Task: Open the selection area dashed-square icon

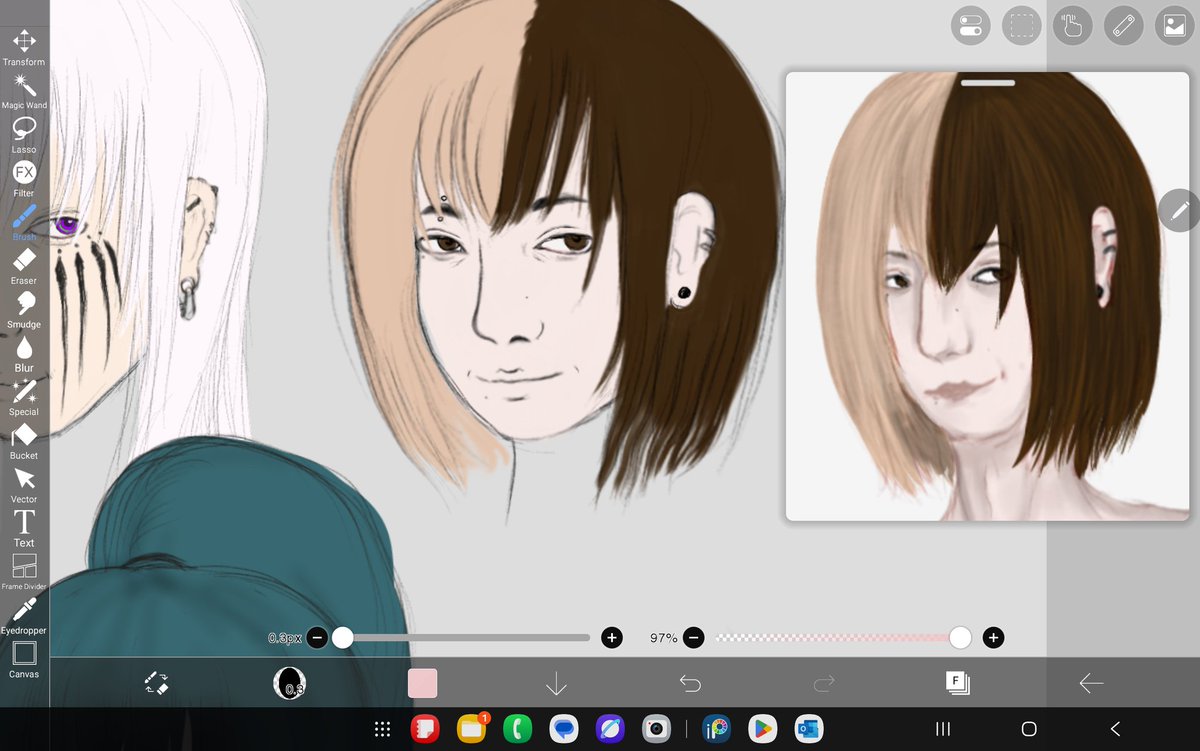Action: [1021, 25]
